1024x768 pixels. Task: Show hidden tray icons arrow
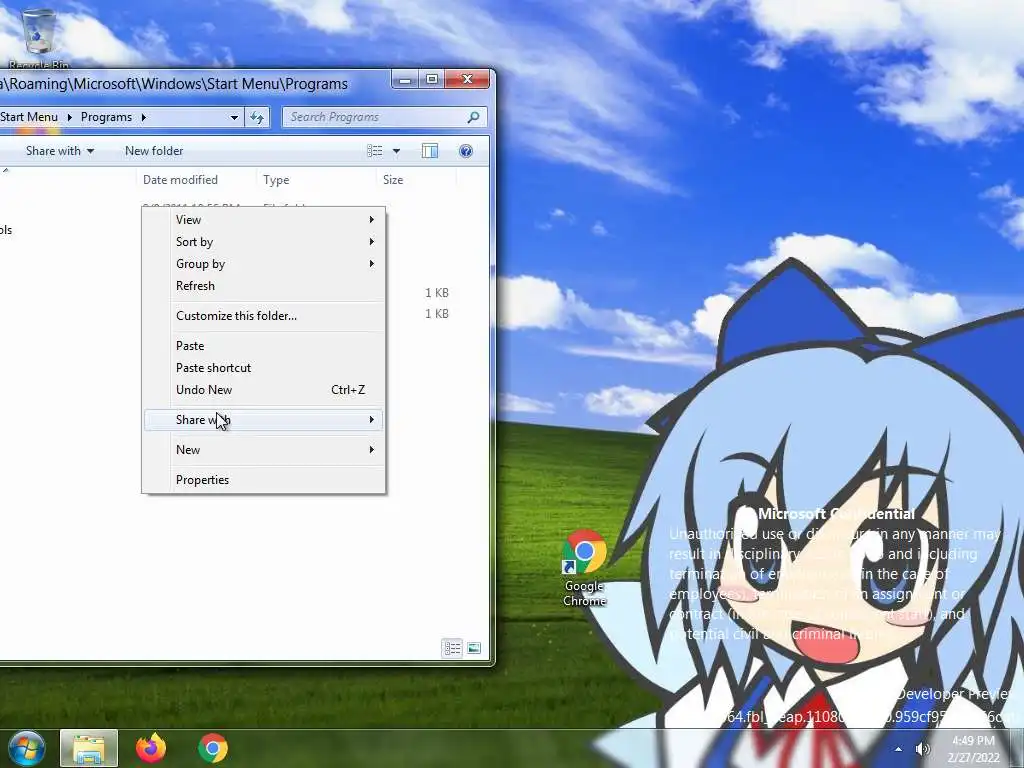899,749
